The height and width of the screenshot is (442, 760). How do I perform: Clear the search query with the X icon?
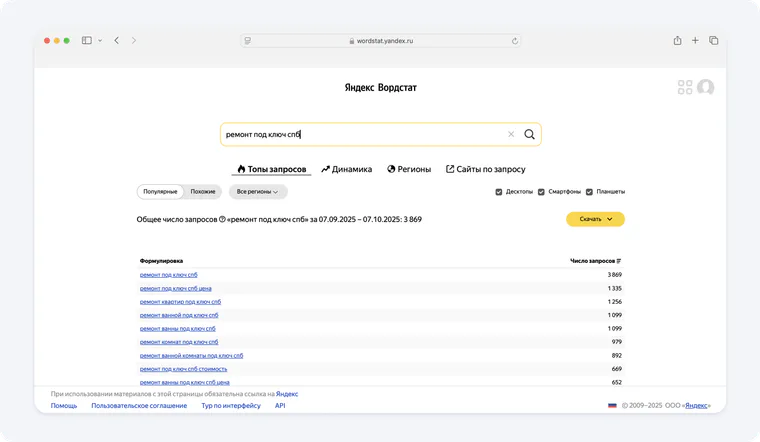[511, 134]
